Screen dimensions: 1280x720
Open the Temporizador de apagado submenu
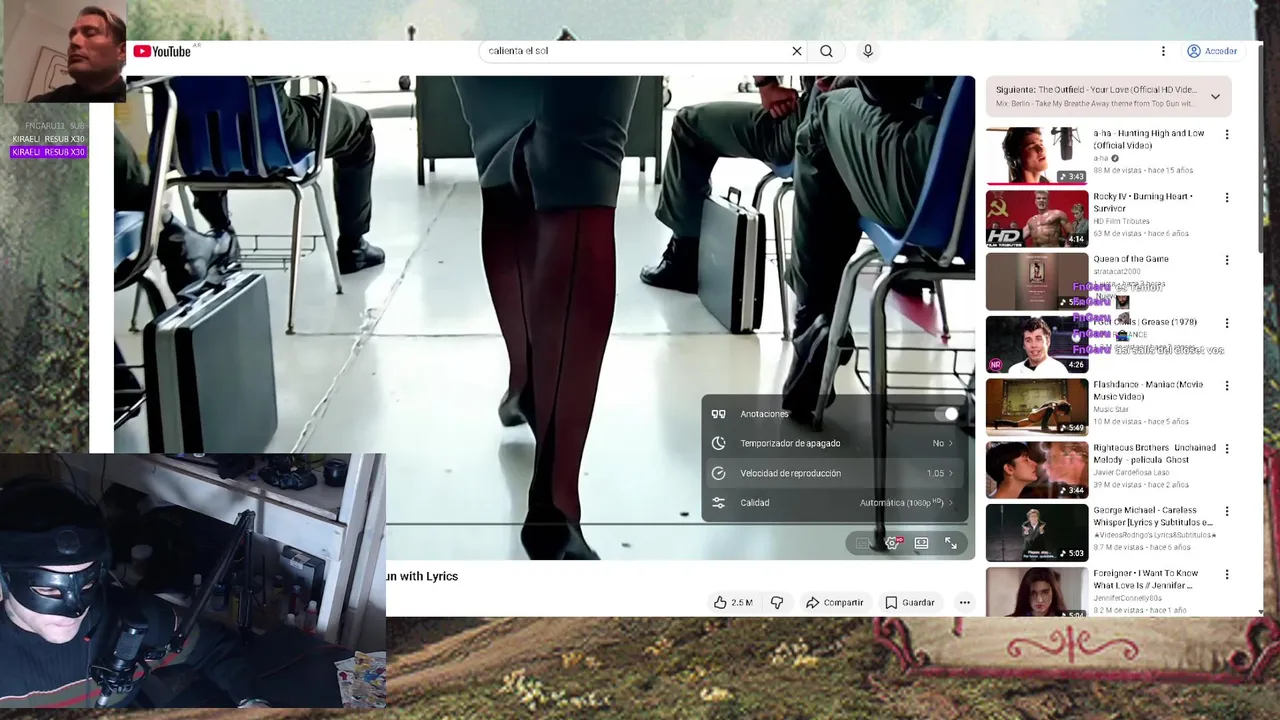click(835, 443)
